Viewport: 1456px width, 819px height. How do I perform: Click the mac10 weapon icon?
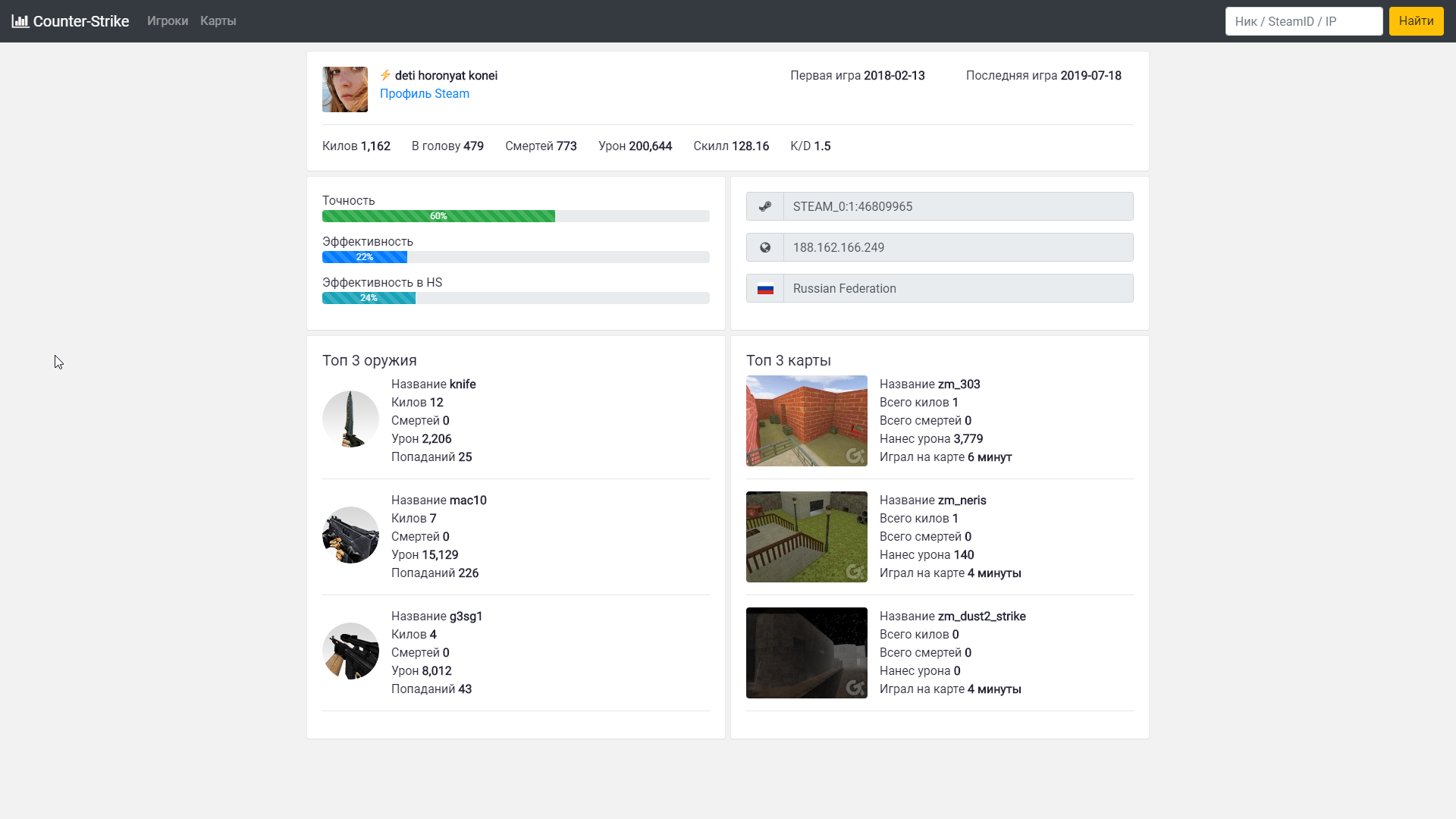(x=350, y=535)
